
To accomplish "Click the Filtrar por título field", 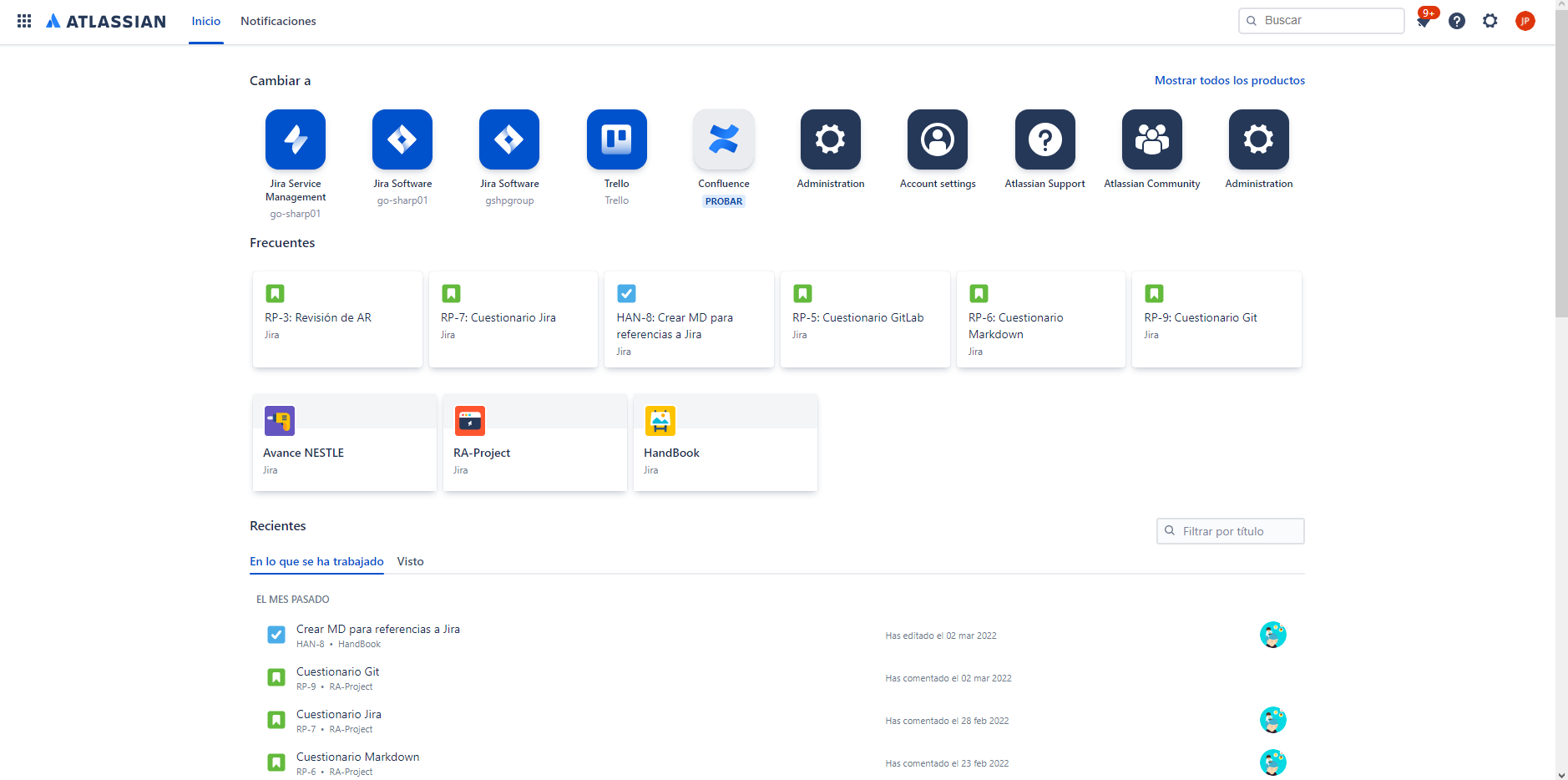I will click(1231, 531).
